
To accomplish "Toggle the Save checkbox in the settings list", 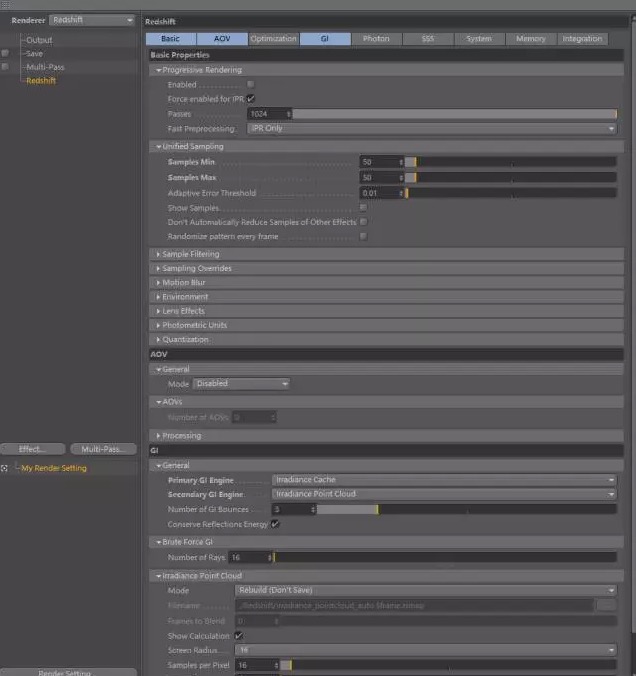I will tap(6, 53).
